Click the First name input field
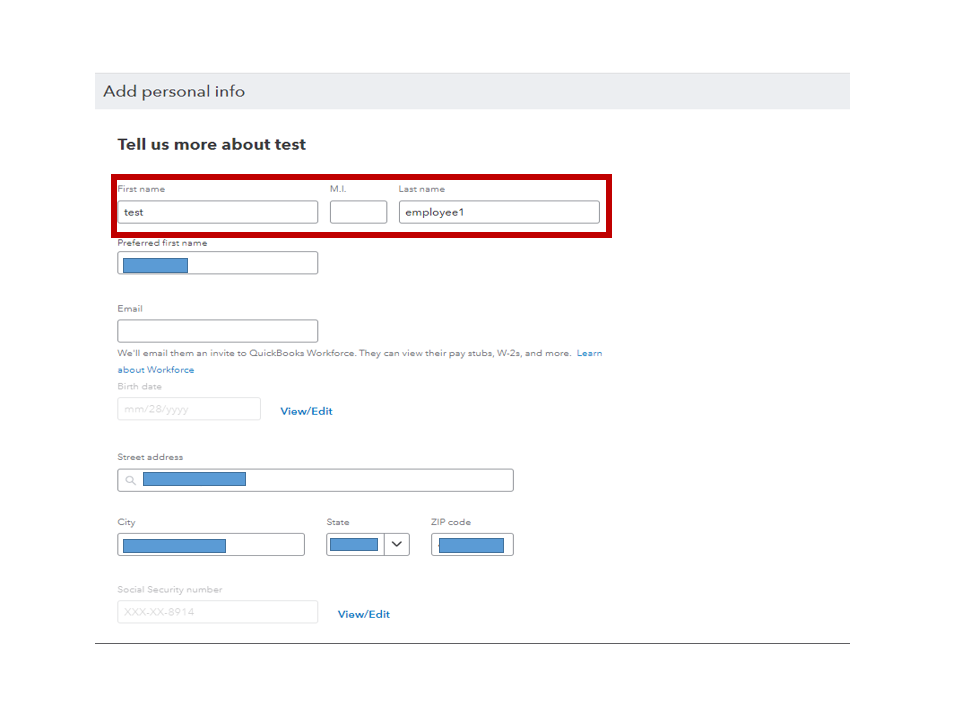The width and height of the screenshot is (960, 720). [x=218, y=212]
